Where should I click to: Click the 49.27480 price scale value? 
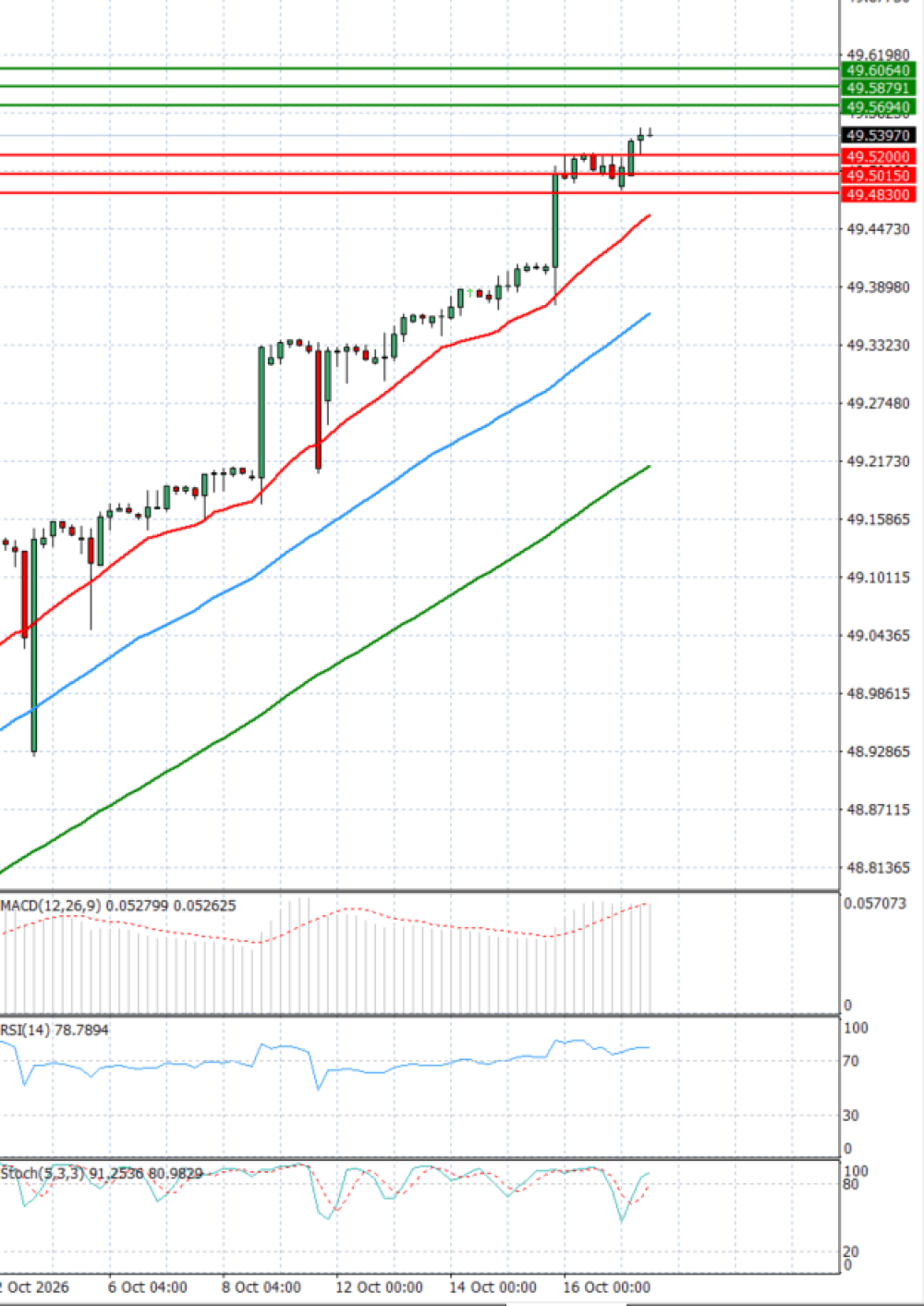[878, 404]
